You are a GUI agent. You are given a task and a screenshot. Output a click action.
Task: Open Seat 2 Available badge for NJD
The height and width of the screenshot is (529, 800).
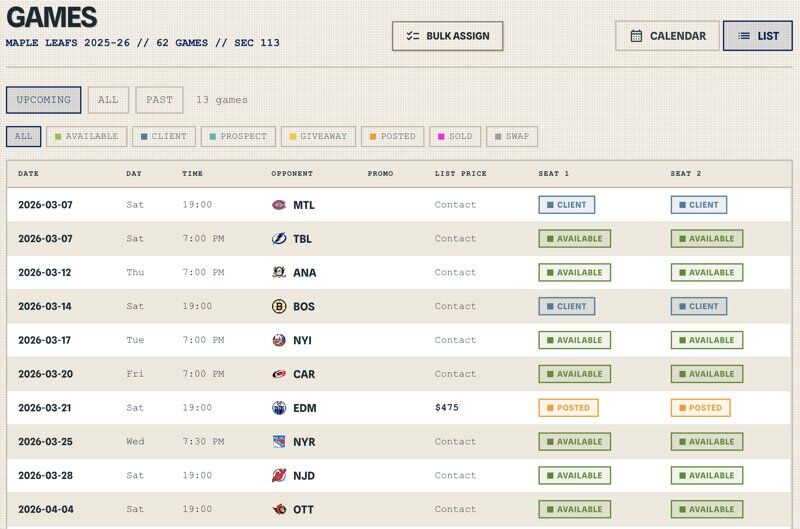click(707, 475)
